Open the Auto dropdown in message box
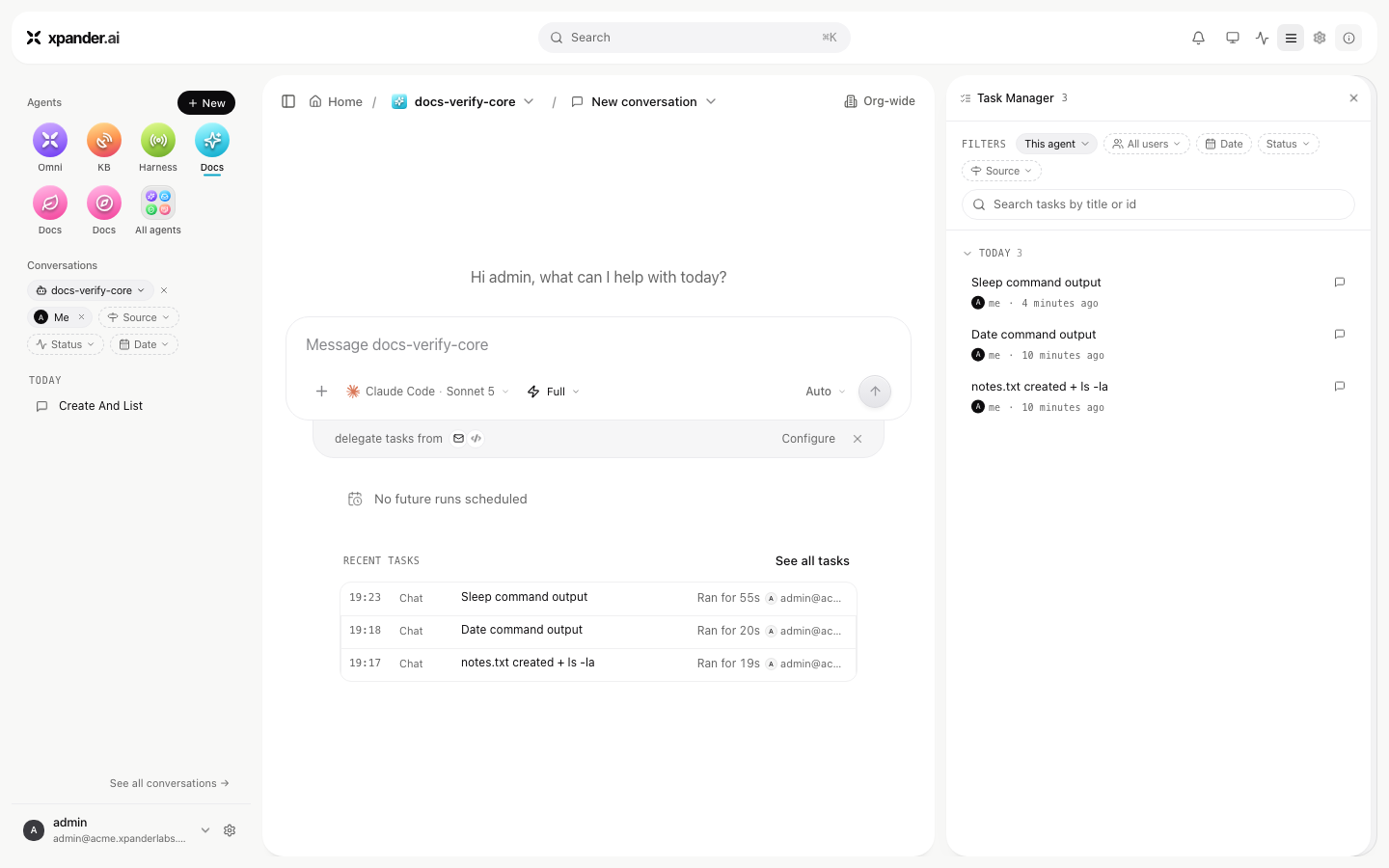 click(x=826, y=392)
